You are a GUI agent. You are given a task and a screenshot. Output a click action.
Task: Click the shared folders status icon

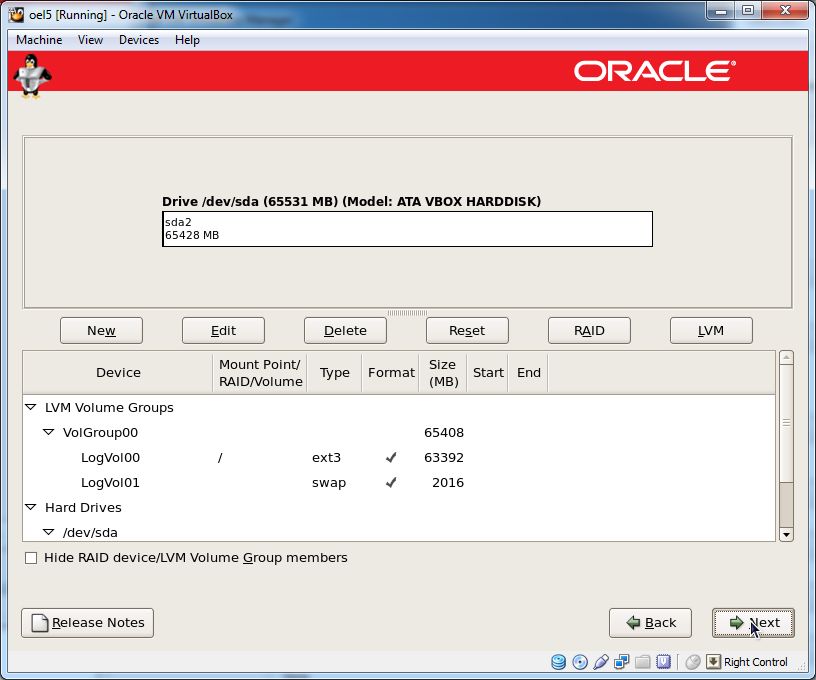pyautogui.click(x=643, y=662)
